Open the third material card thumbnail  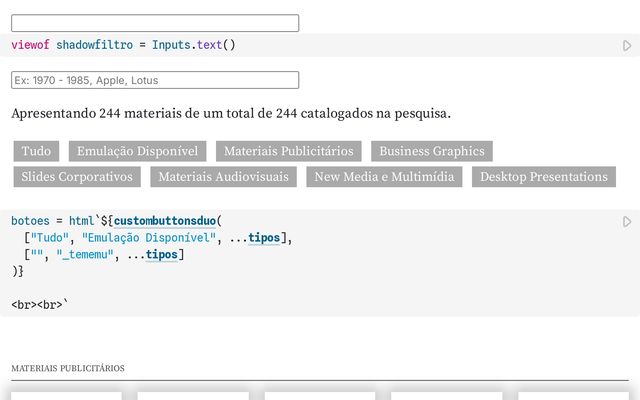point(320,395)
